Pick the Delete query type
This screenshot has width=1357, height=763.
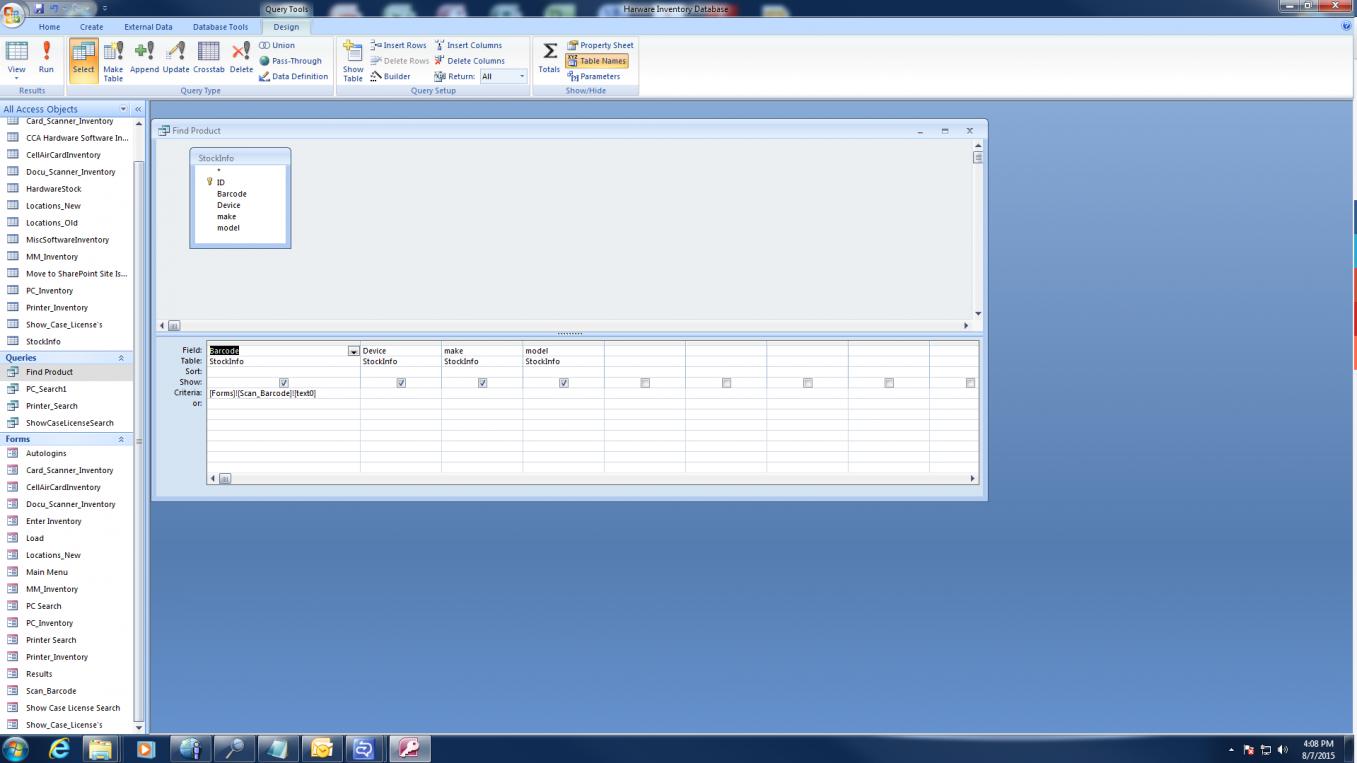coord(241,58)
